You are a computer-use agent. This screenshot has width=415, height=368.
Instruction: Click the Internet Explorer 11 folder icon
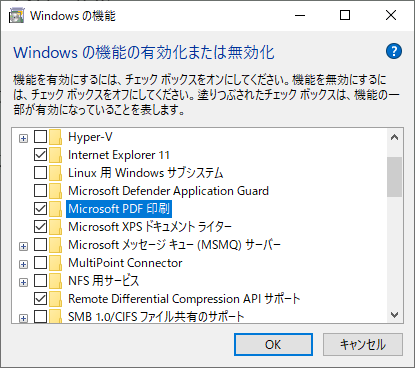tap(55, 155)
